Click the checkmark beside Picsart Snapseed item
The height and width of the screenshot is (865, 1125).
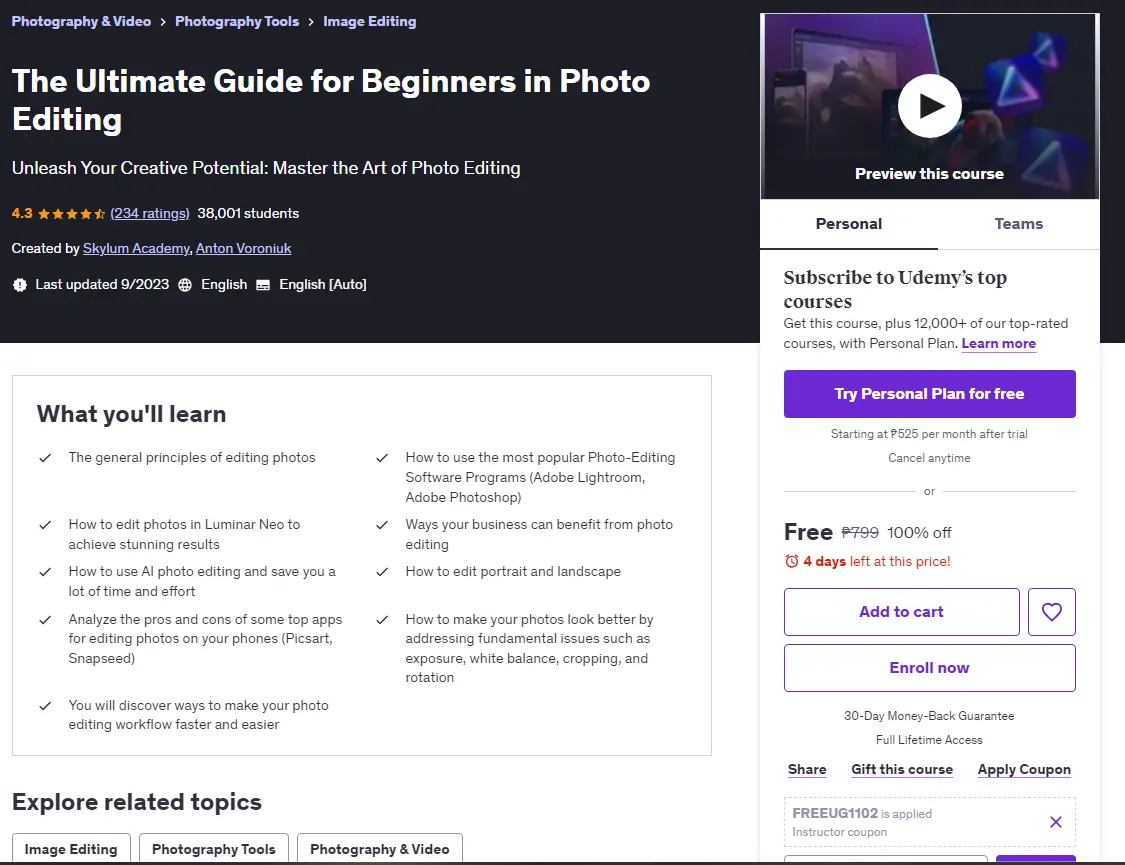tap(45, 620)
